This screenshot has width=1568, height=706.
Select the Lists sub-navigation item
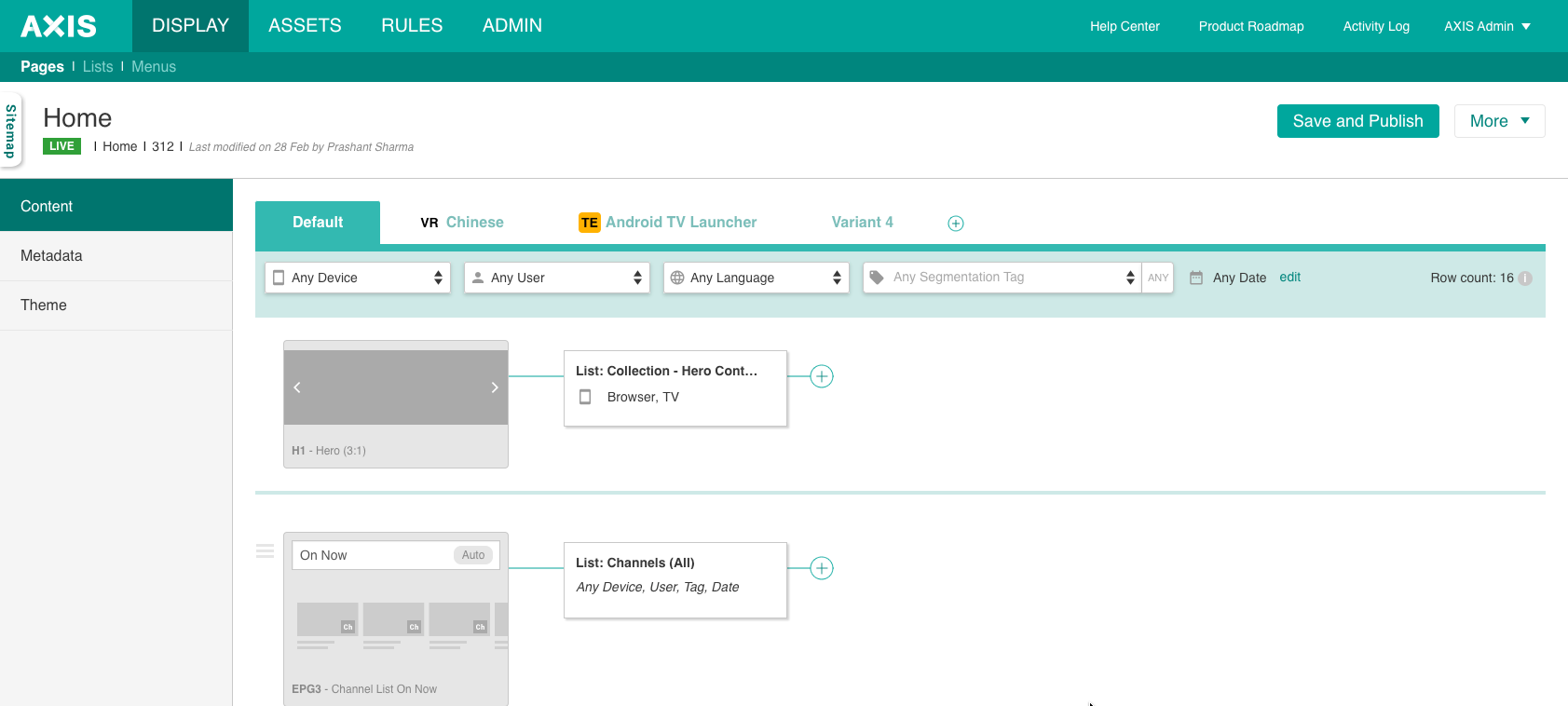point(98,67)
